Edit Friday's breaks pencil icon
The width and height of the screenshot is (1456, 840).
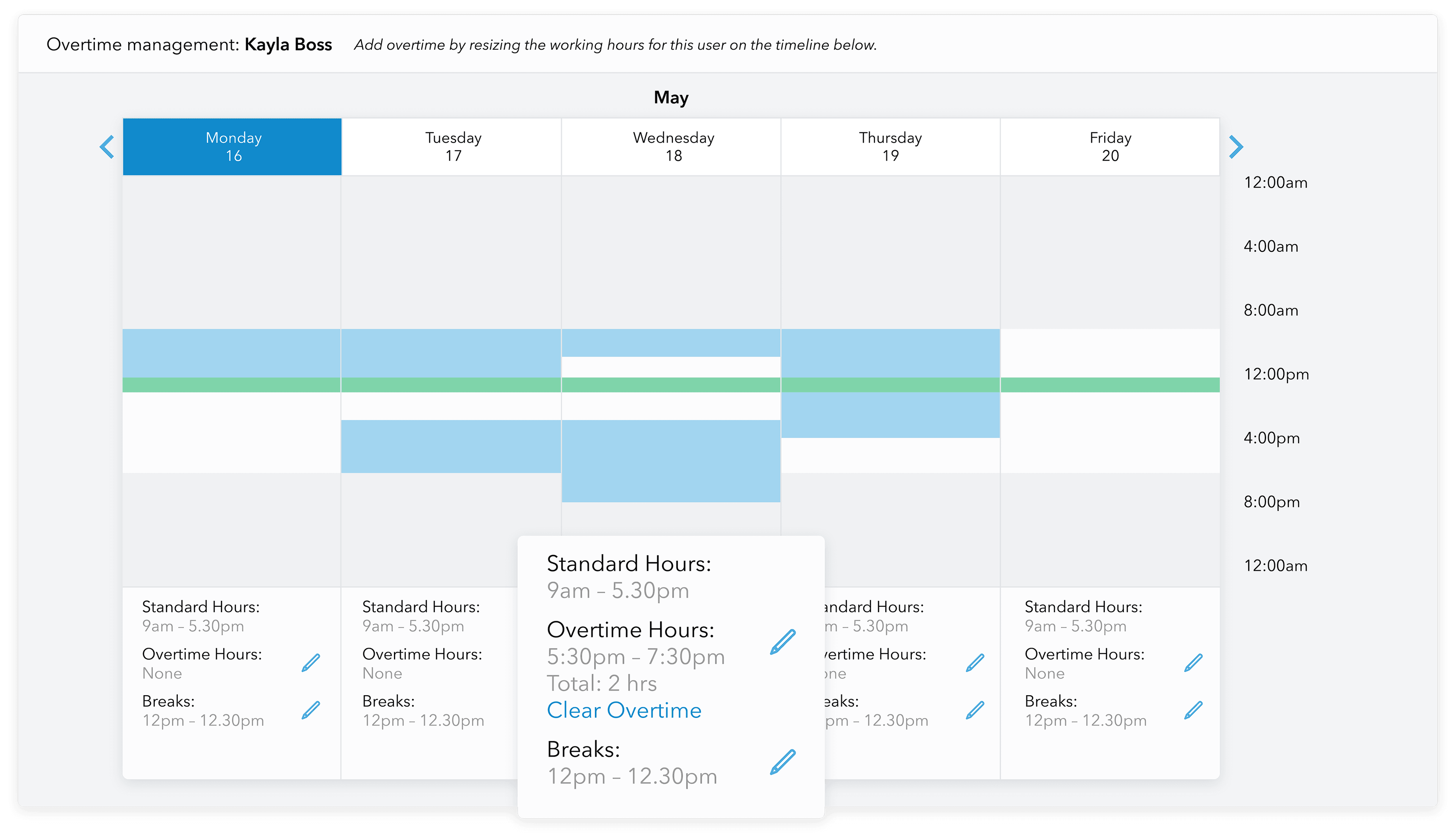pos(1193,710)
